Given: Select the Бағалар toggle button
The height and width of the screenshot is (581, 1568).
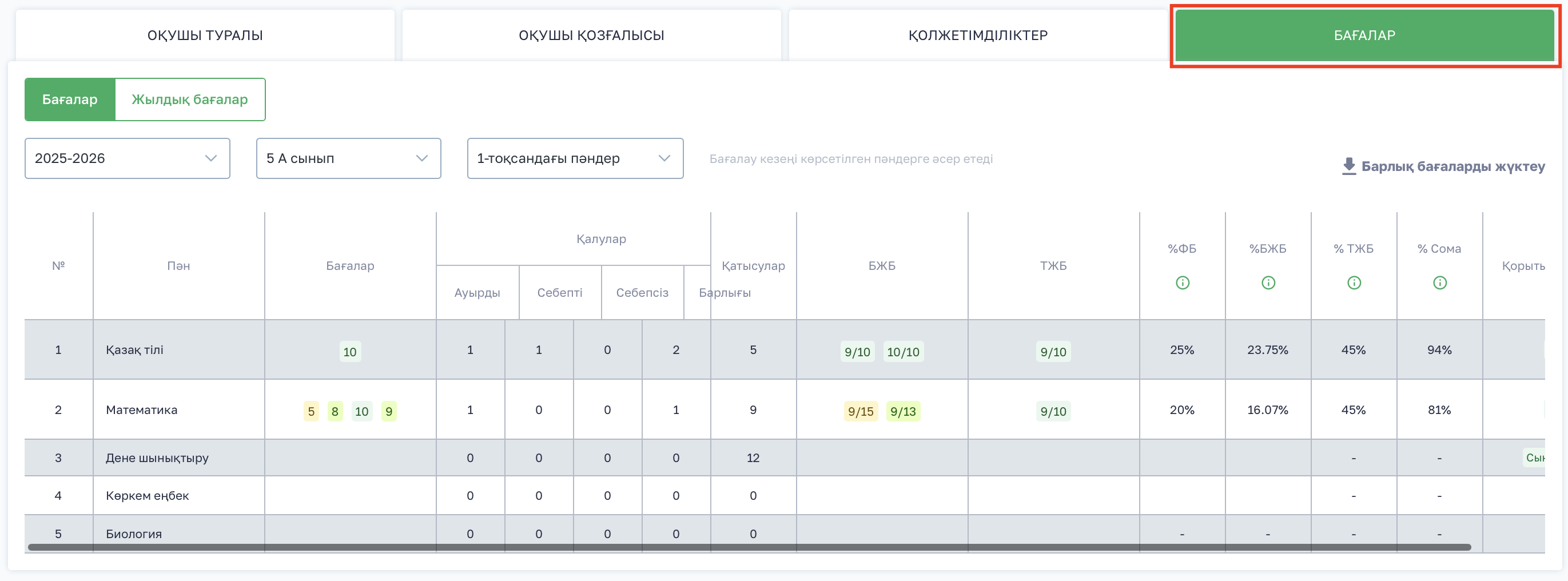Looking at the screenshot, I should 70,100.
